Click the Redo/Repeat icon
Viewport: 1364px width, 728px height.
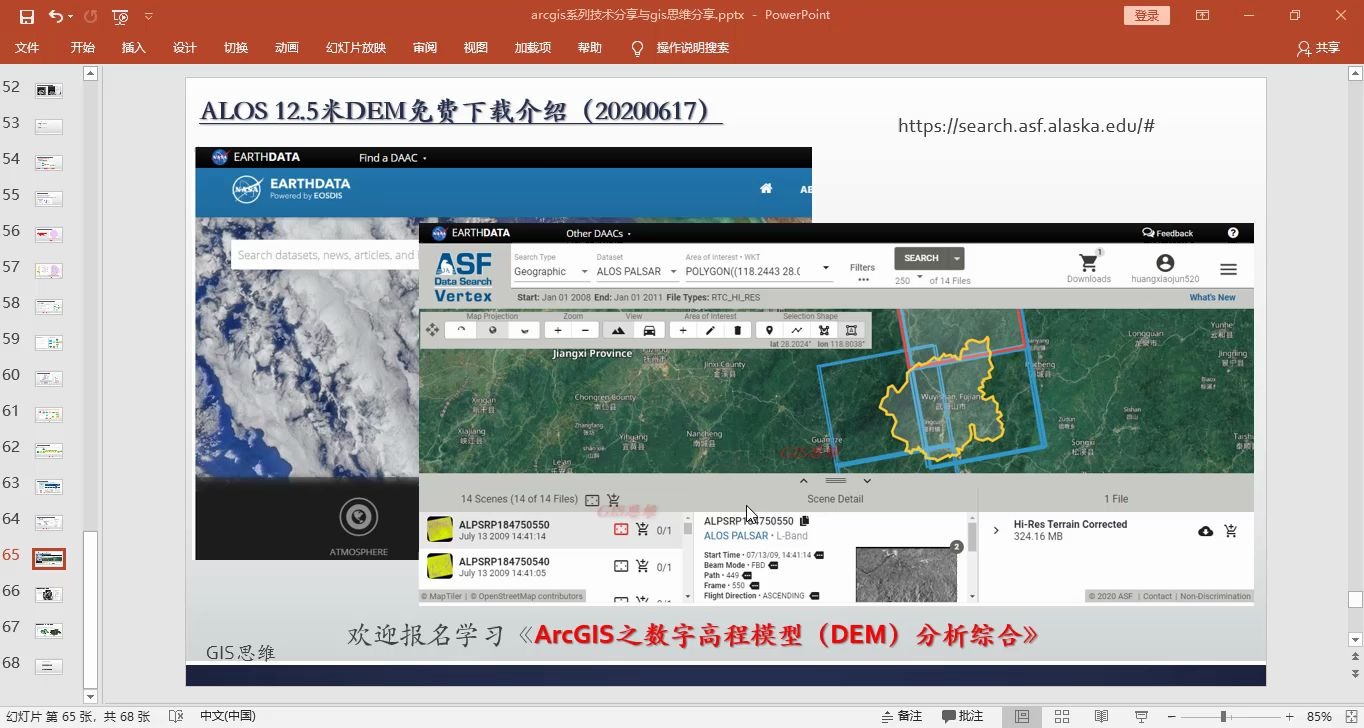point(91,16)
